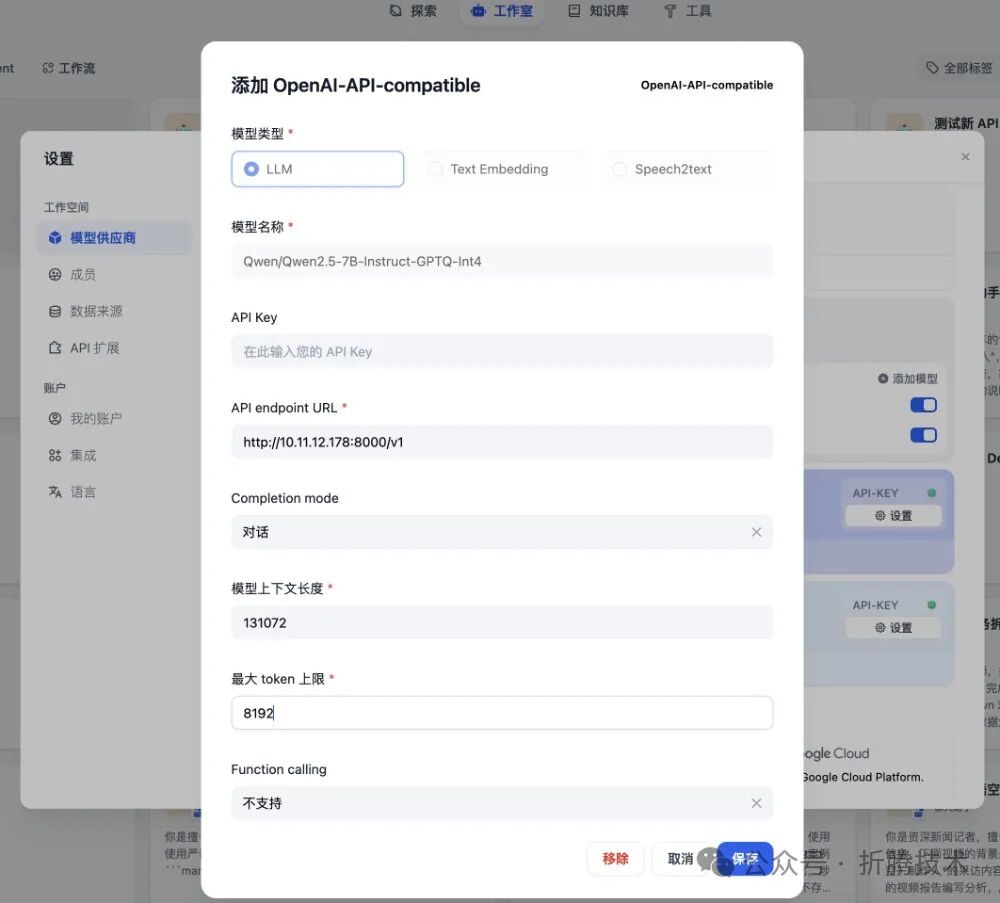Image resolution: width=1000 pixels, height=903 pixels.
Task: Focus the API Key input field
Action: (x=502, y=351)
